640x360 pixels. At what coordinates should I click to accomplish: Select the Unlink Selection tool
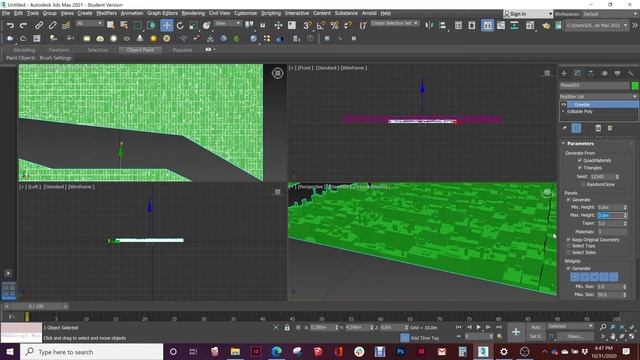coord(52,25)
